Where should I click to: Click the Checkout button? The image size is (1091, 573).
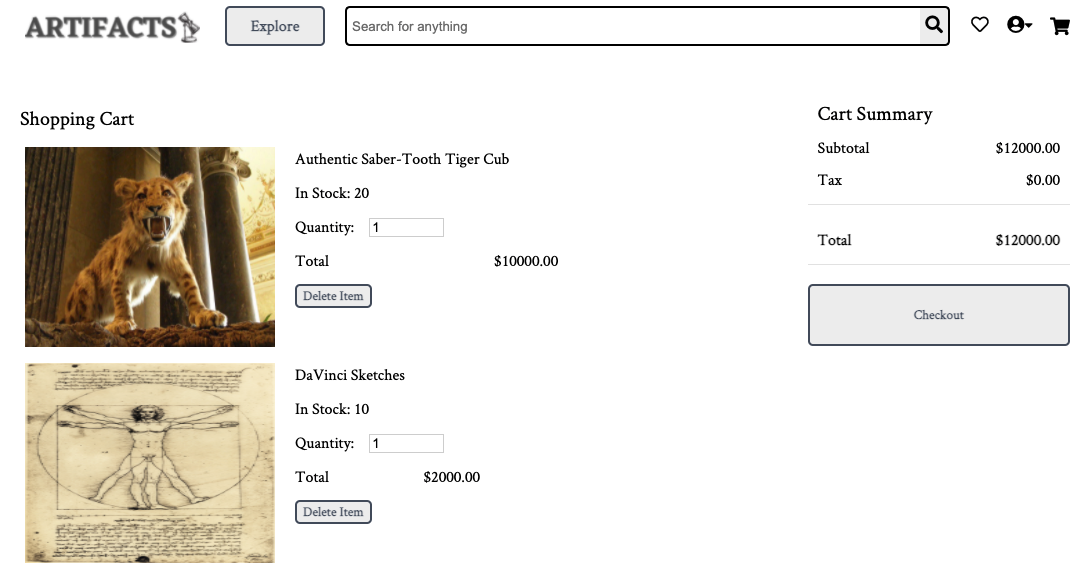point(939,315)
